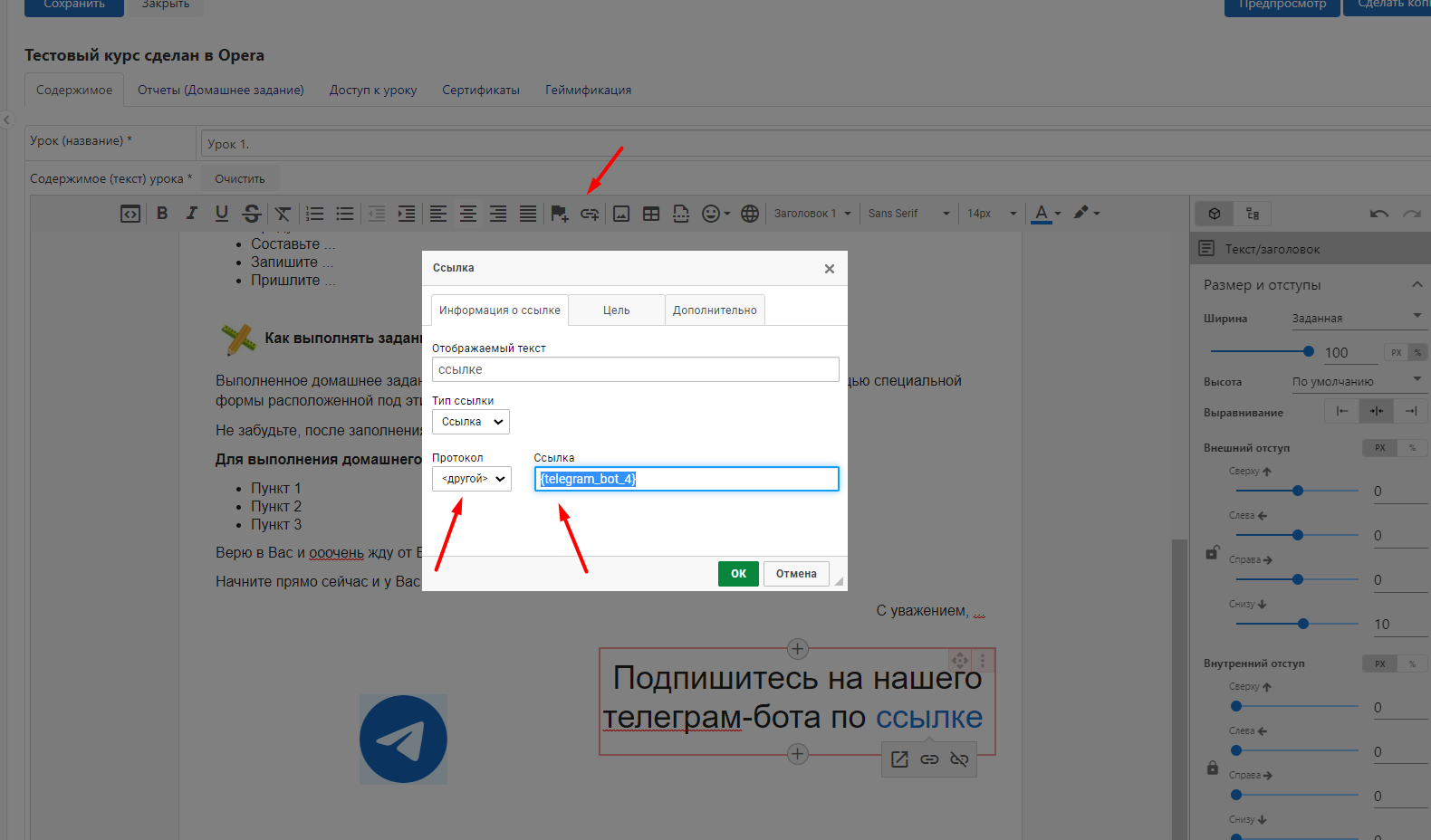
Task: Click the insert image toolbar icon
Action: coord(621,214)
